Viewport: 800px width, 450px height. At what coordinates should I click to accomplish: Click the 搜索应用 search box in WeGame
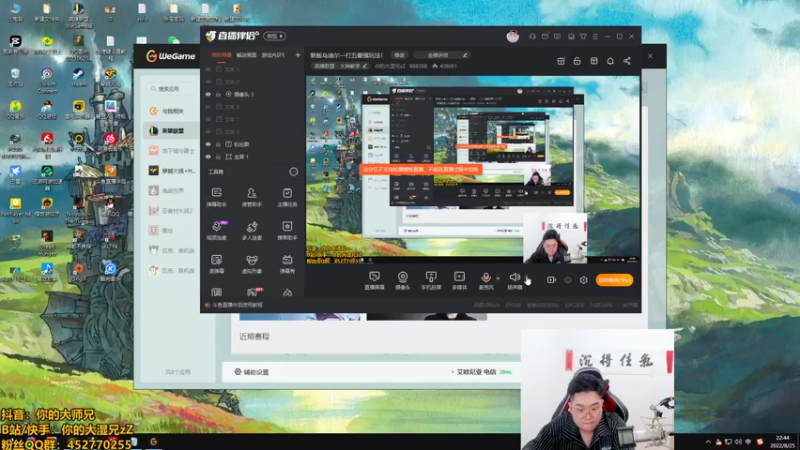(x=172, y=89)
